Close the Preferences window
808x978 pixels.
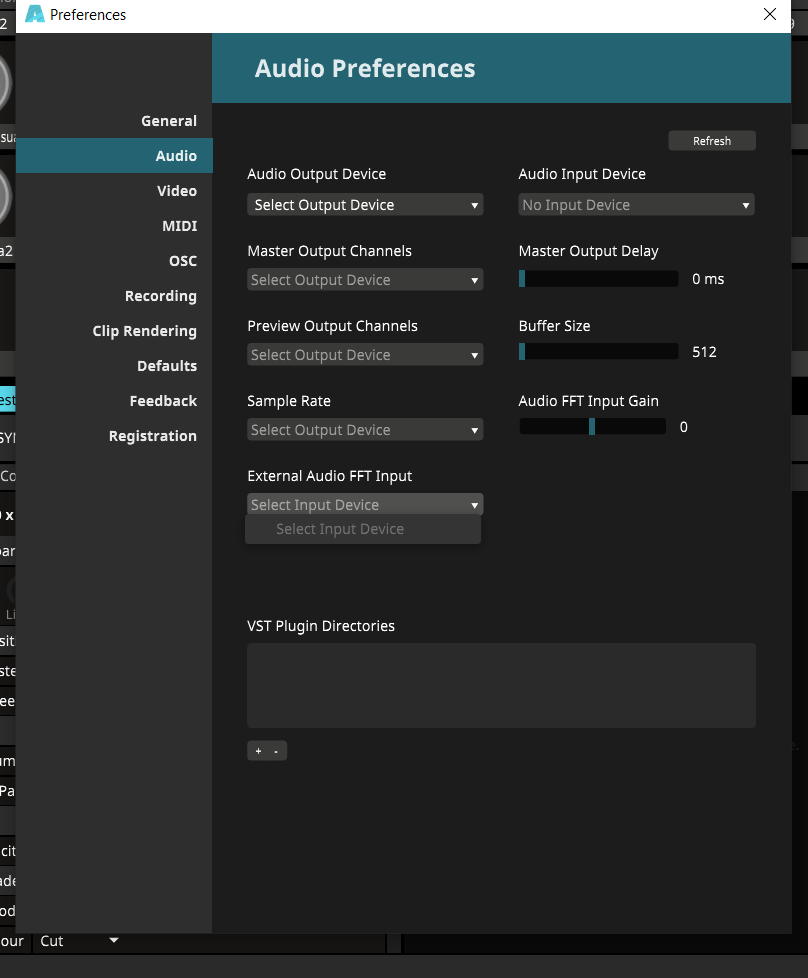click(x=769, y=15)
